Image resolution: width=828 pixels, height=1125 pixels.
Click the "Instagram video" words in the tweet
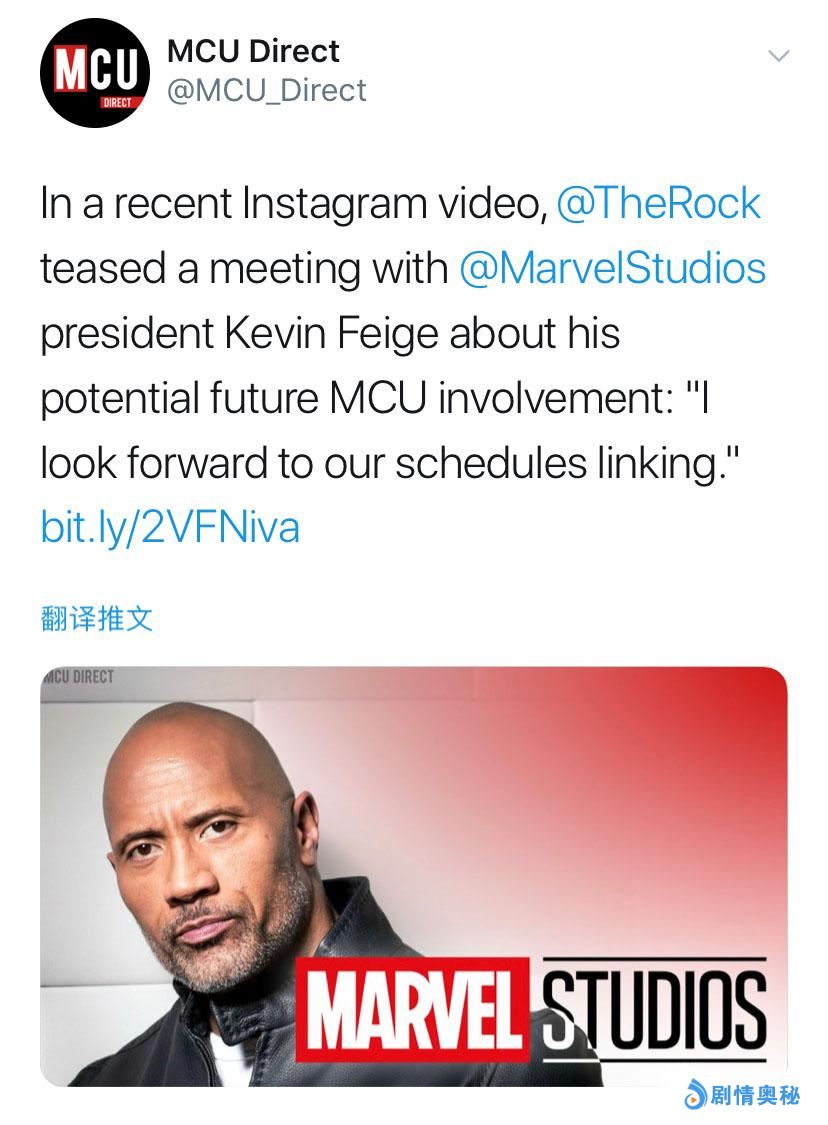[x=391, y=204]
